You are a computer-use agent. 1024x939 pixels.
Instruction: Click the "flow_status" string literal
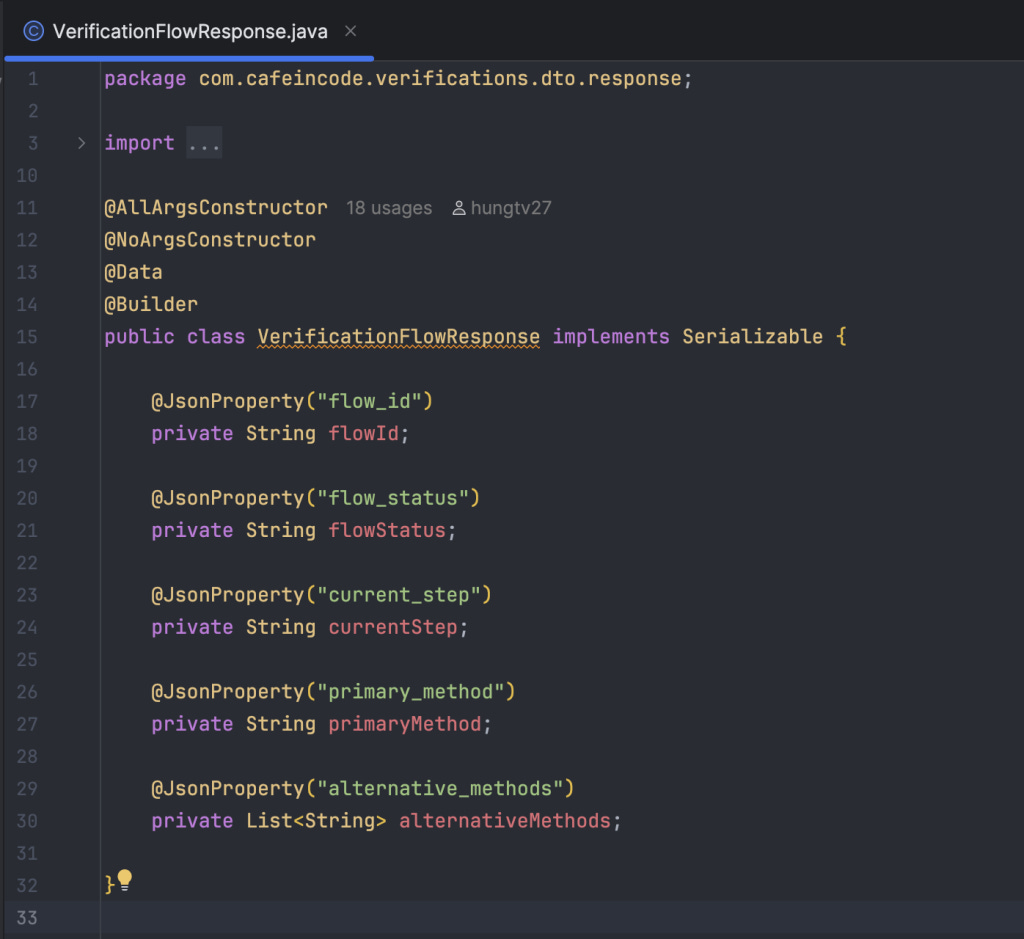(x=392, y=498)
